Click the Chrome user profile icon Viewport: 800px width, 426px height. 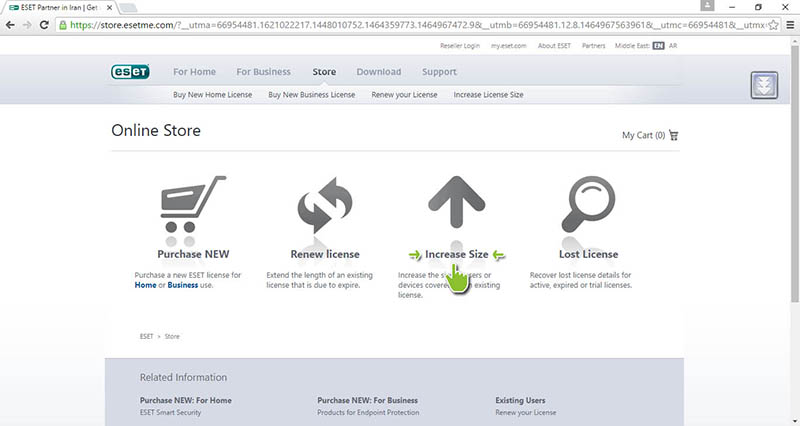707,5
